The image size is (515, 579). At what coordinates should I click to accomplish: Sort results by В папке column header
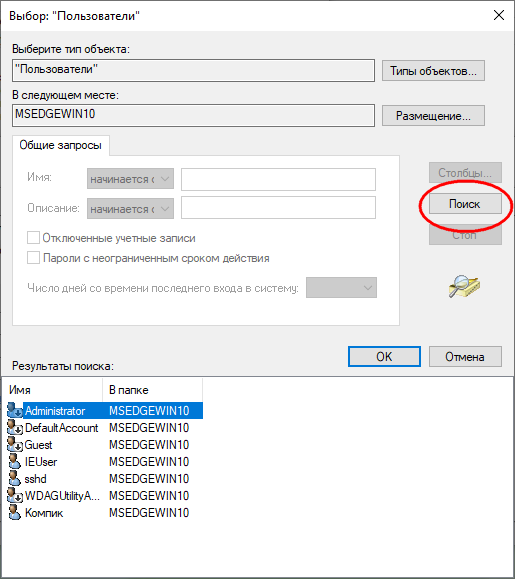152,390
